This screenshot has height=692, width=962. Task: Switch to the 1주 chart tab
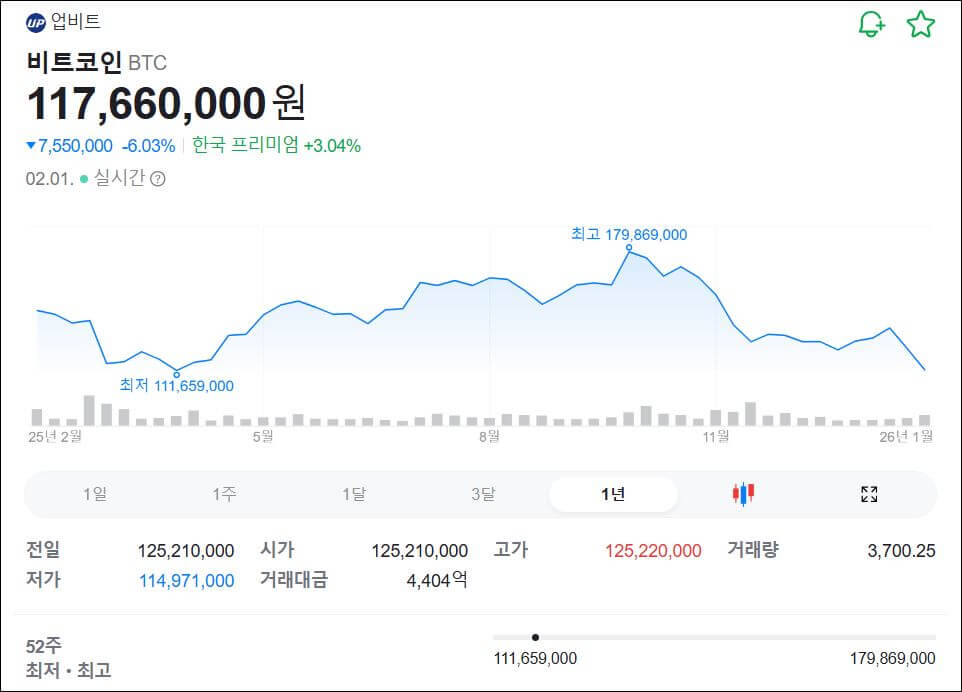pos(226,494)
